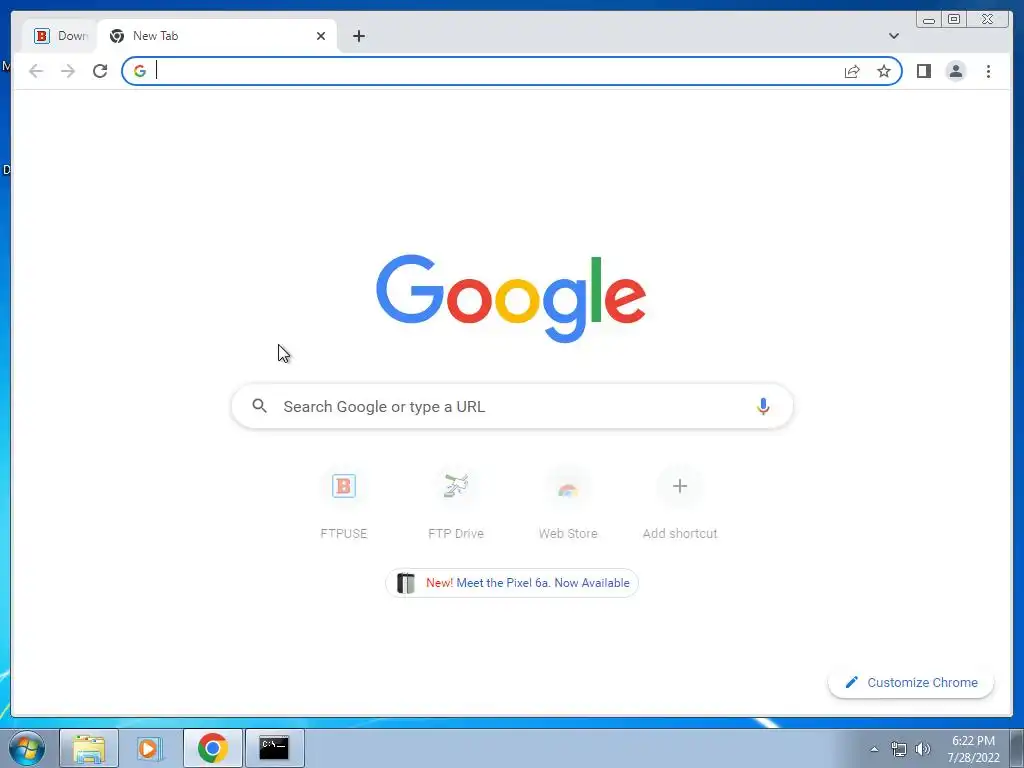Screen dimensions: 1024x768
Task: Launch Windows Media Player from the taskbar
Action: (150, 748)
